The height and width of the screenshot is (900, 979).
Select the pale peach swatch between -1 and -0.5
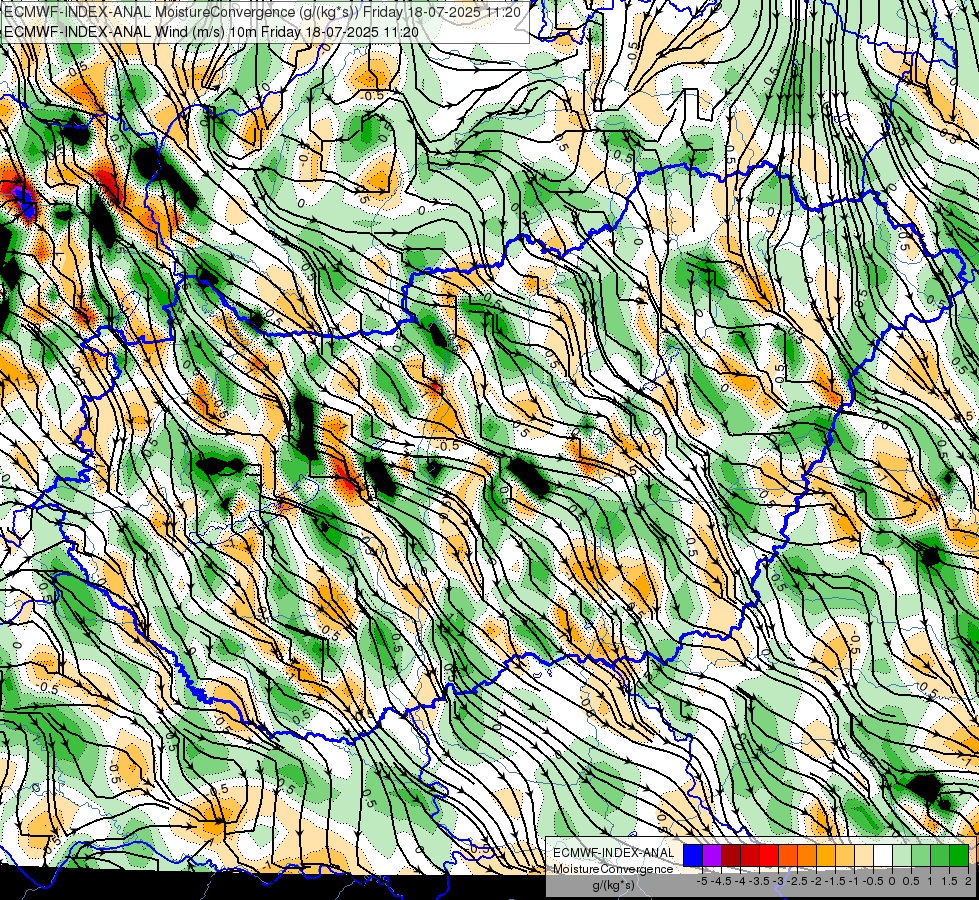(x=864, y=856)
